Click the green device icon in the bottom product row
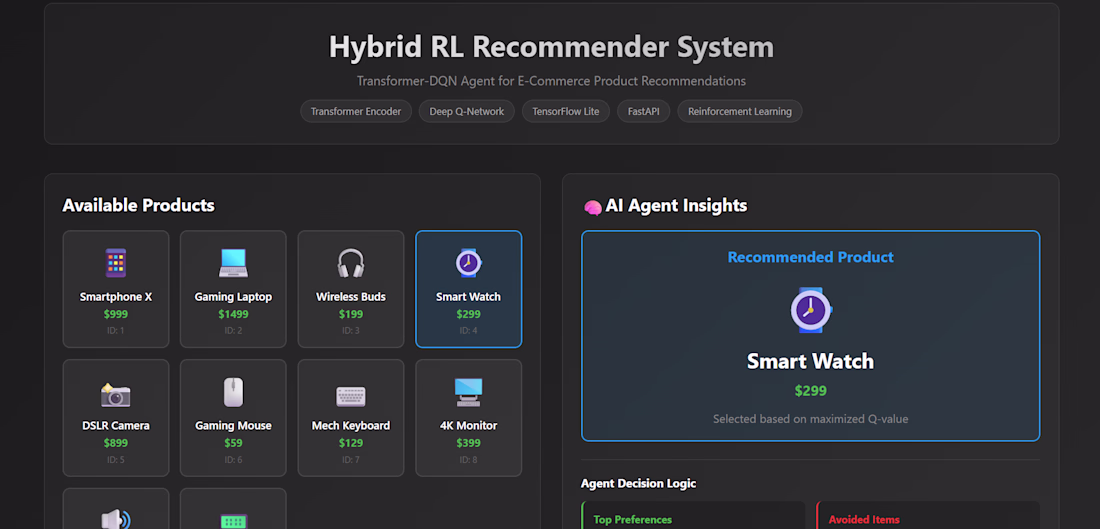Image resolution: width=1100 pixels, height=529 pixels. [233, 522]
